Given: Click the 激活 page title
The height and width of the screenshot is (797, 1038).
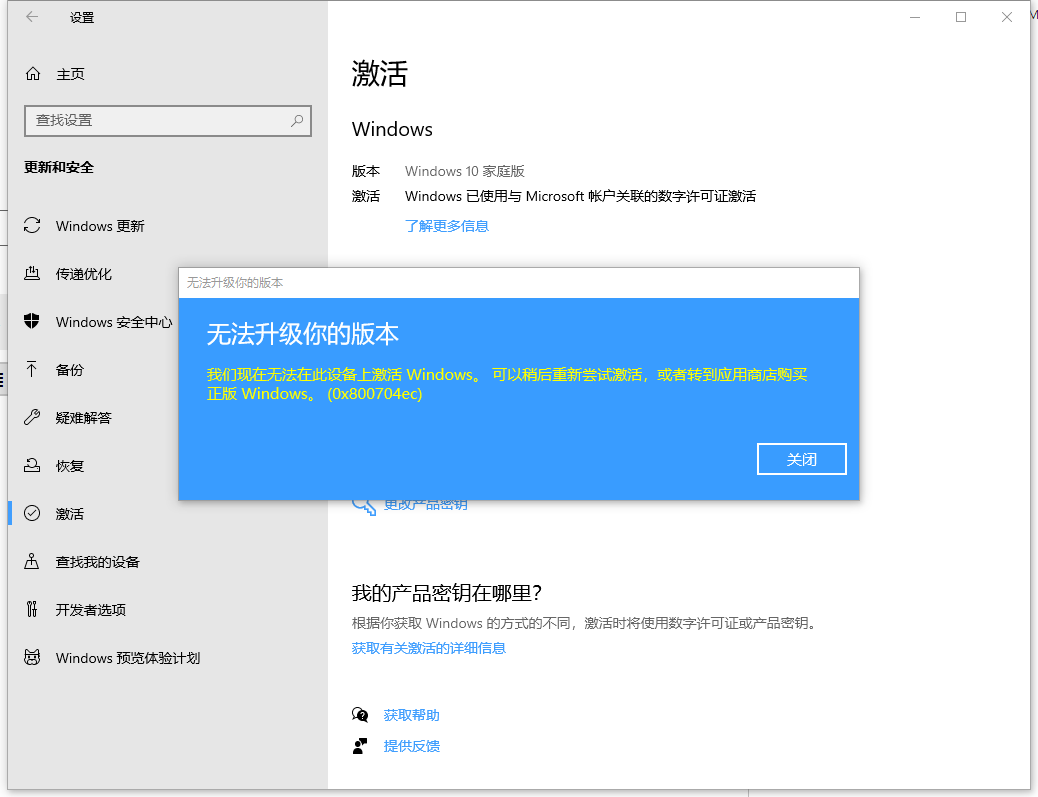Looking at the screenshot, I should coord(379,73).
